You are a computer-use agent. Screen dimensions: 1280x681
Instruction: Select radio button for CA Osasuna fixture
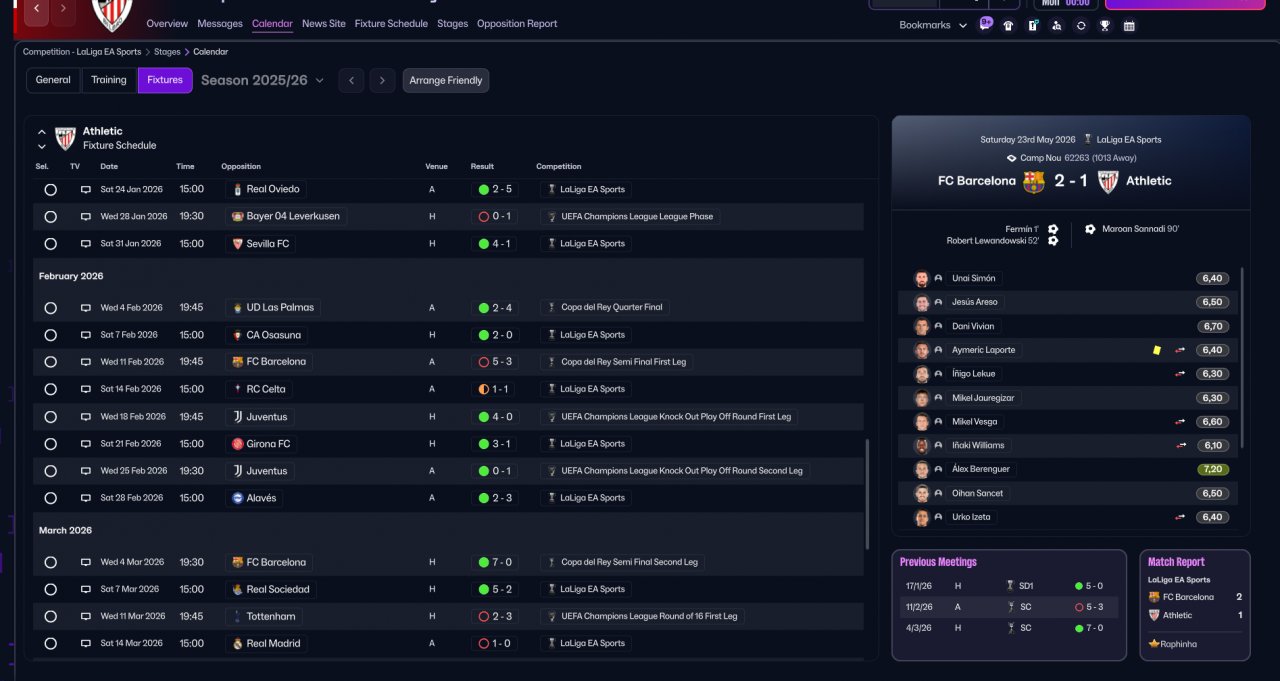click(51, 335)
